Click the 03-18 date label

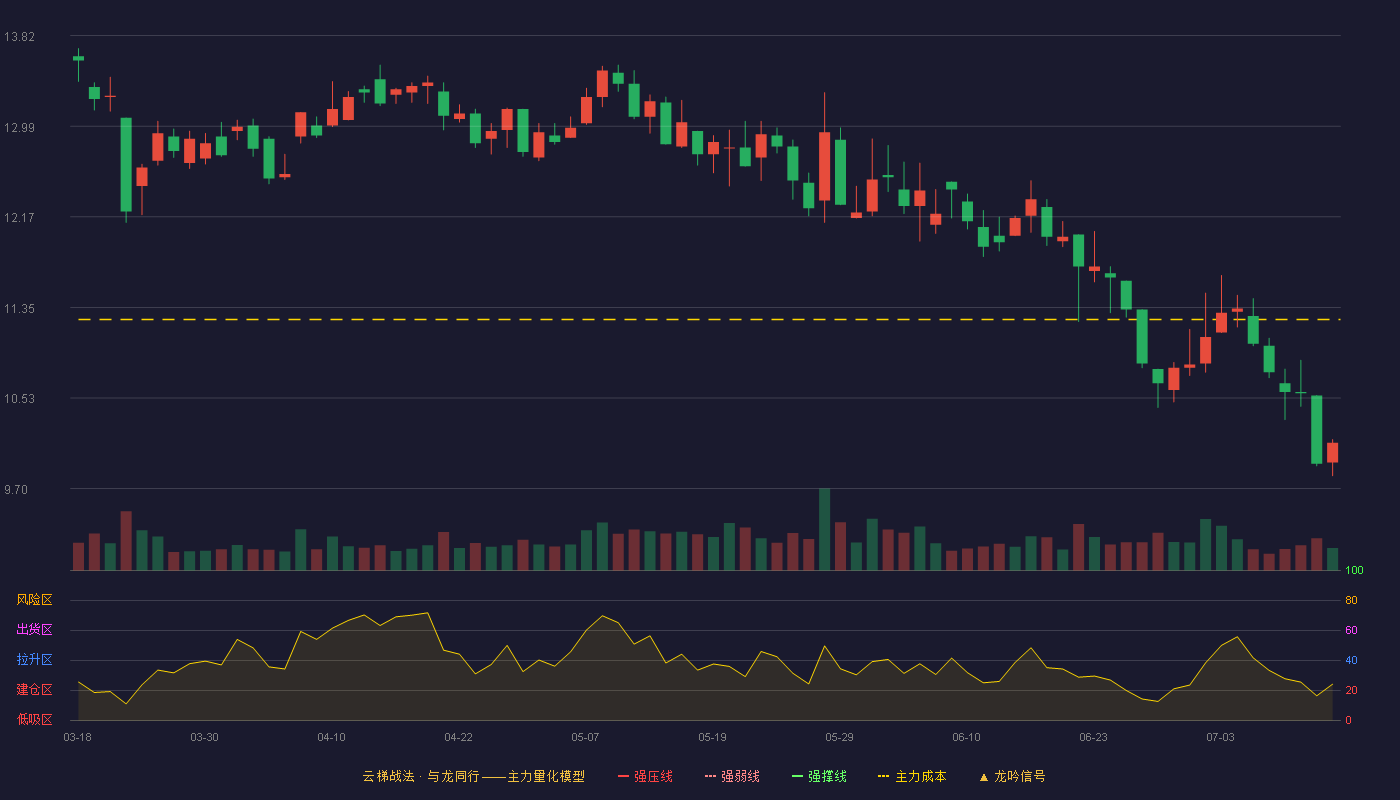[77, 737]
